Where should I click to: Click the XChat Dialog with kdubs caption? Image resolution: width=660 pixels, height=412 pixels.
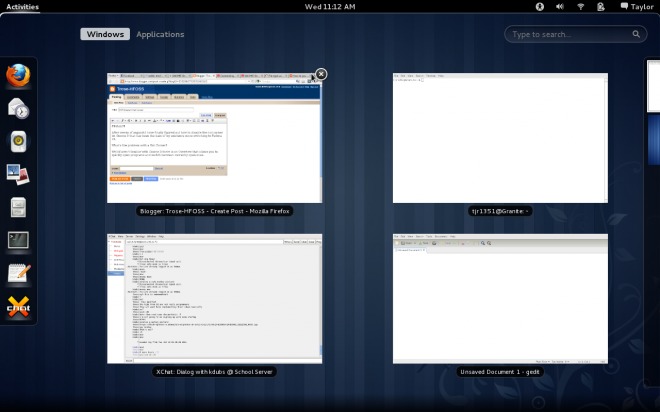coord(215,372)
